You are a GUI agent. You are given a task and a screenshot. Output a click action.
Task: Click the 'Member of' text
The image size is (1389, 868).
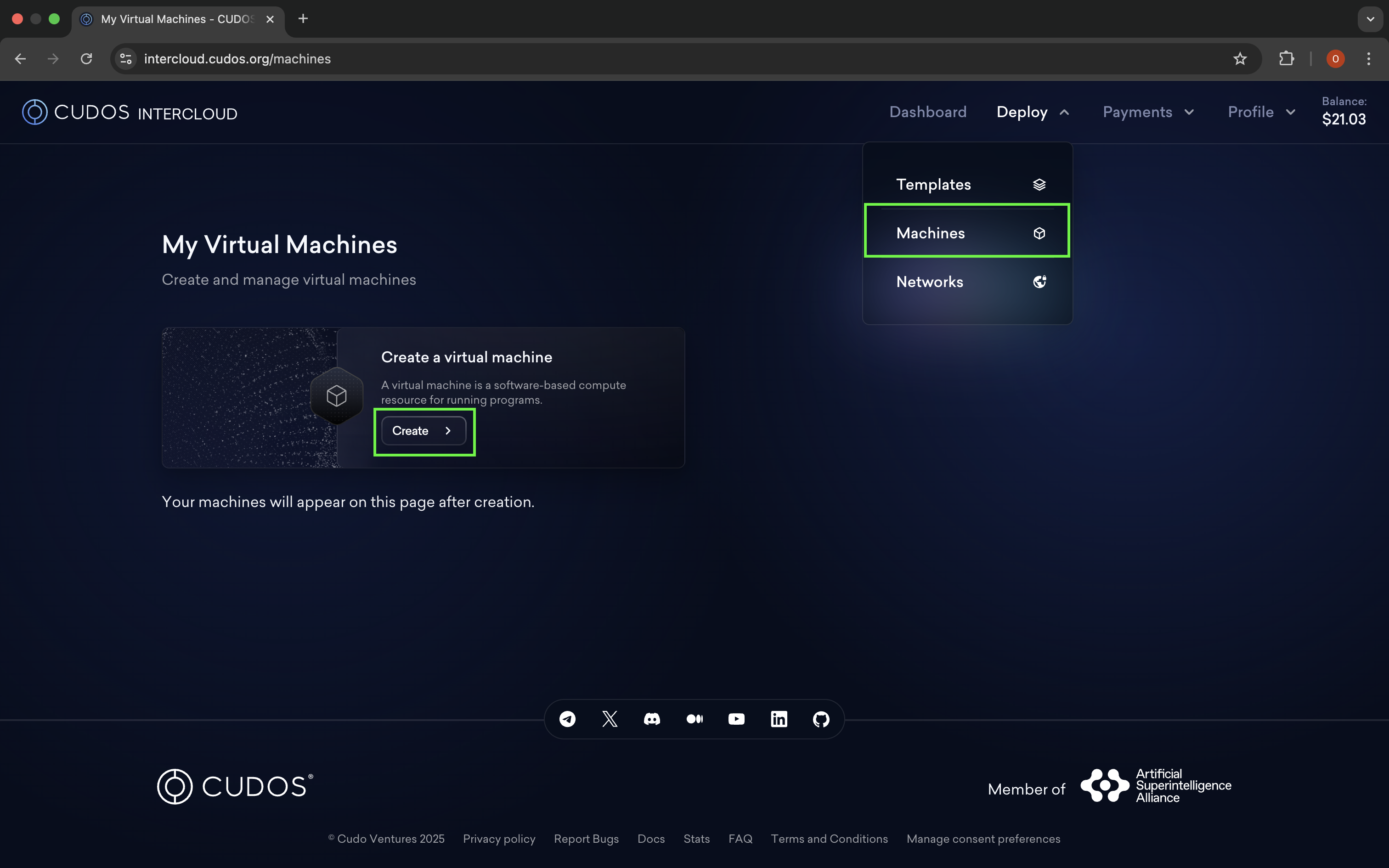[x=1026, y=789]
